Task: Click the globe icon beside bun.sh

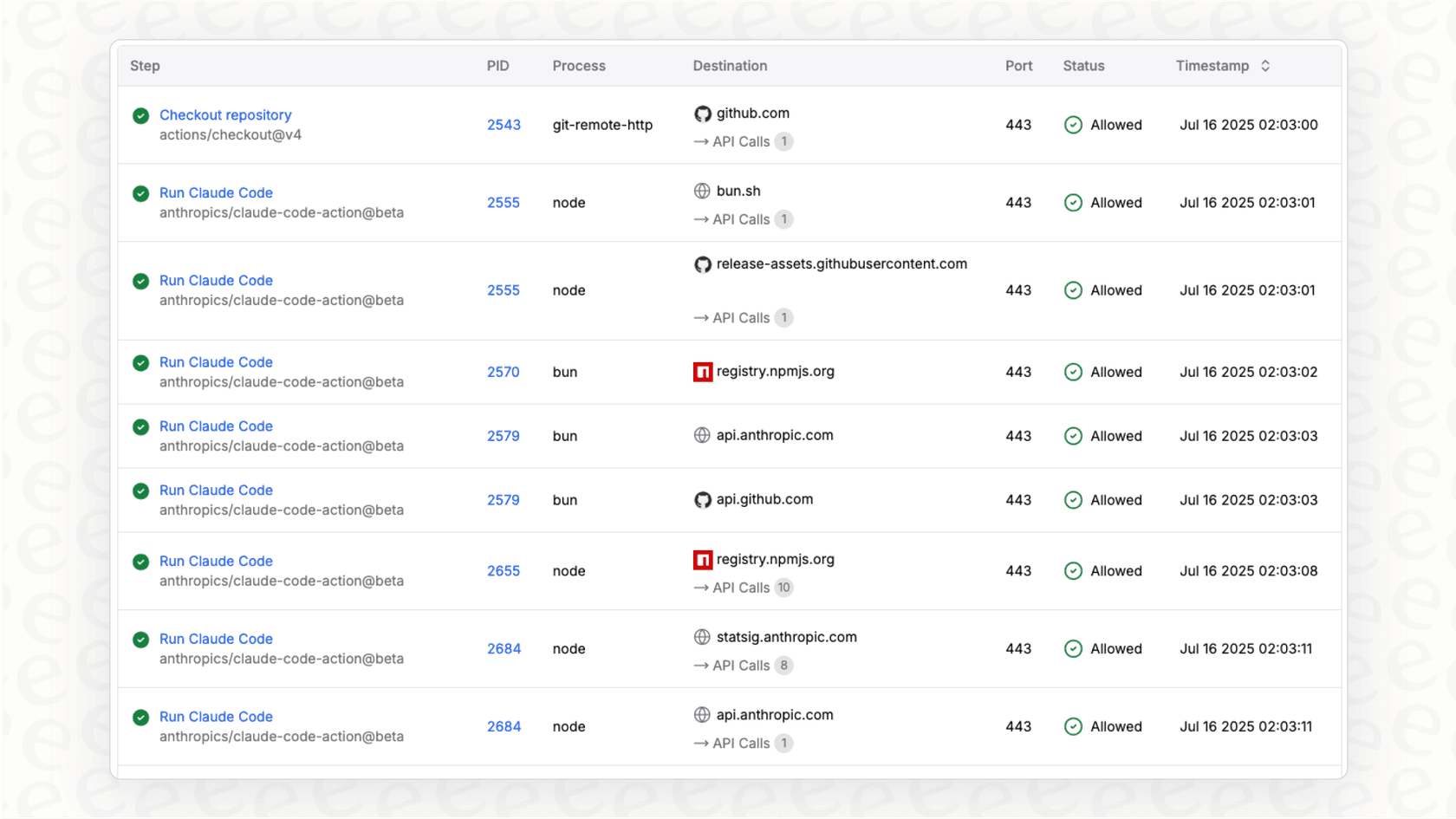Action: [x=701, y=191]
